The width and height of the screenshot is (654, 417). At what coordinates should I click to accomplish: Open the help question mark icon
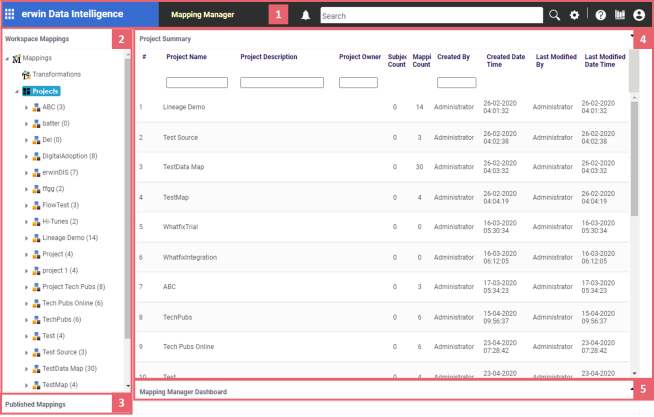coord(601,15)
